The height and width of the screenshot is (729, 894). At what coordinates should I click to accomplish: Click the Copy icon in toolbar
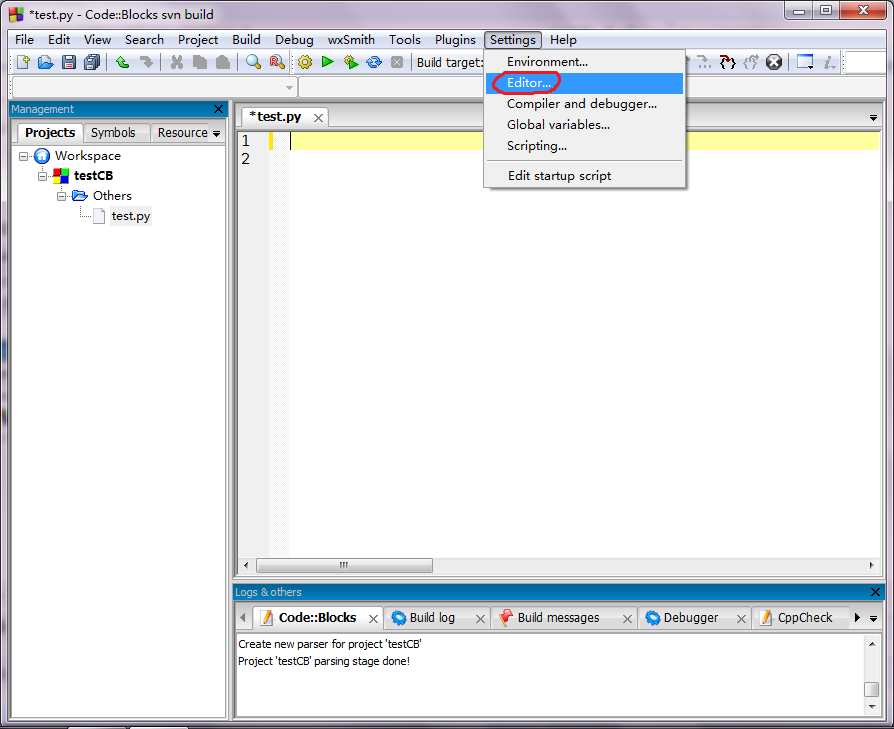(200, 62)
